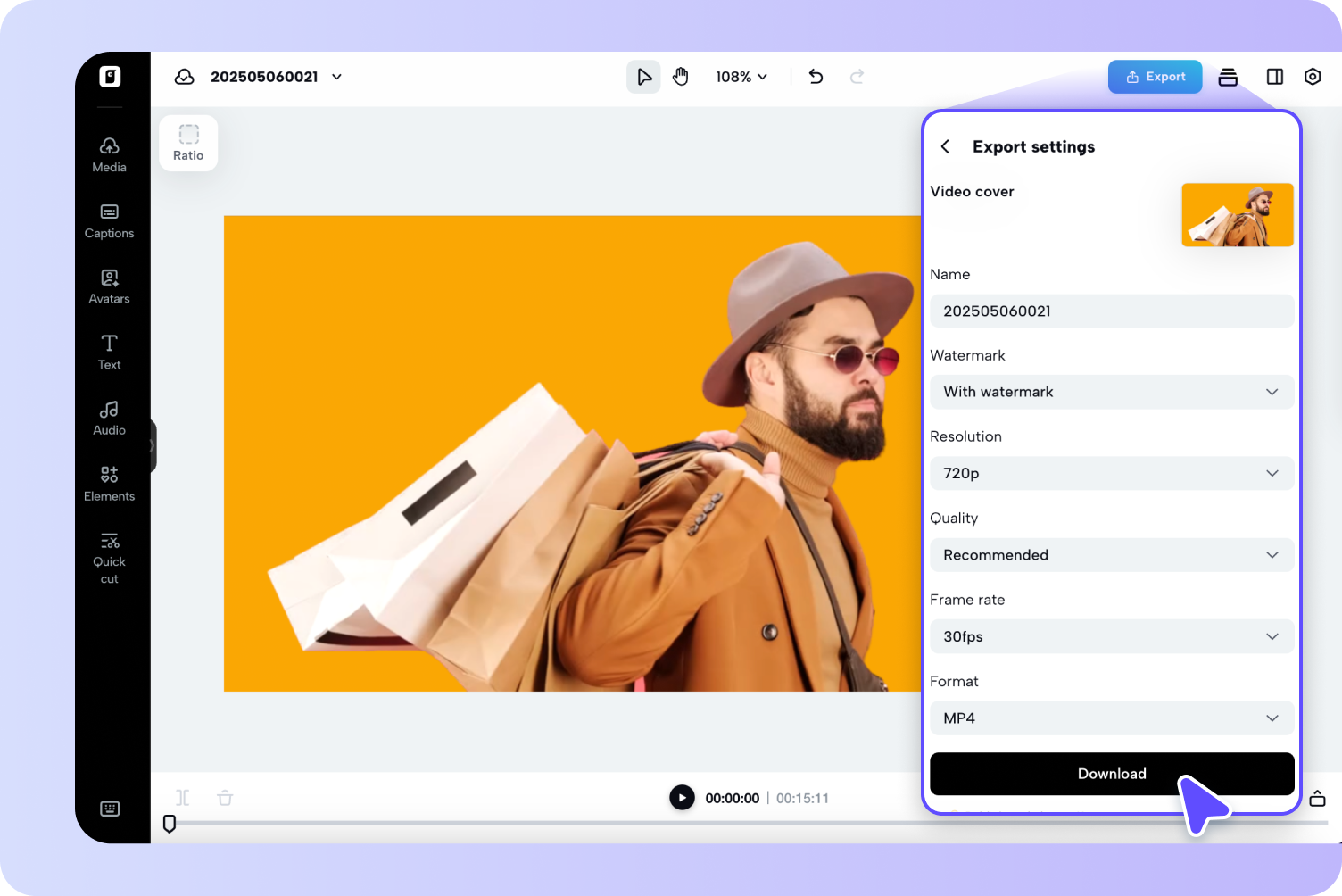Expand the collapsed side panel handle
Screen dimensions: 1342x896
pyautogui.click(x=153, y=445)
